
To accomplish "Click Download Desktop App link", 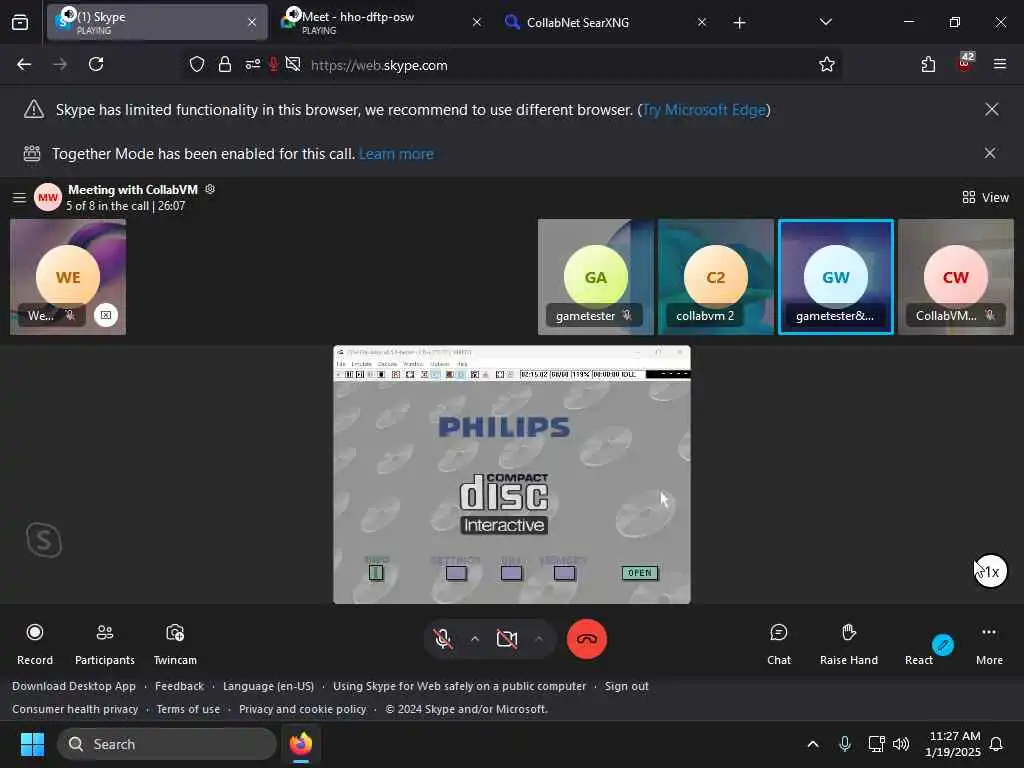I will click(x=74, y=686).
